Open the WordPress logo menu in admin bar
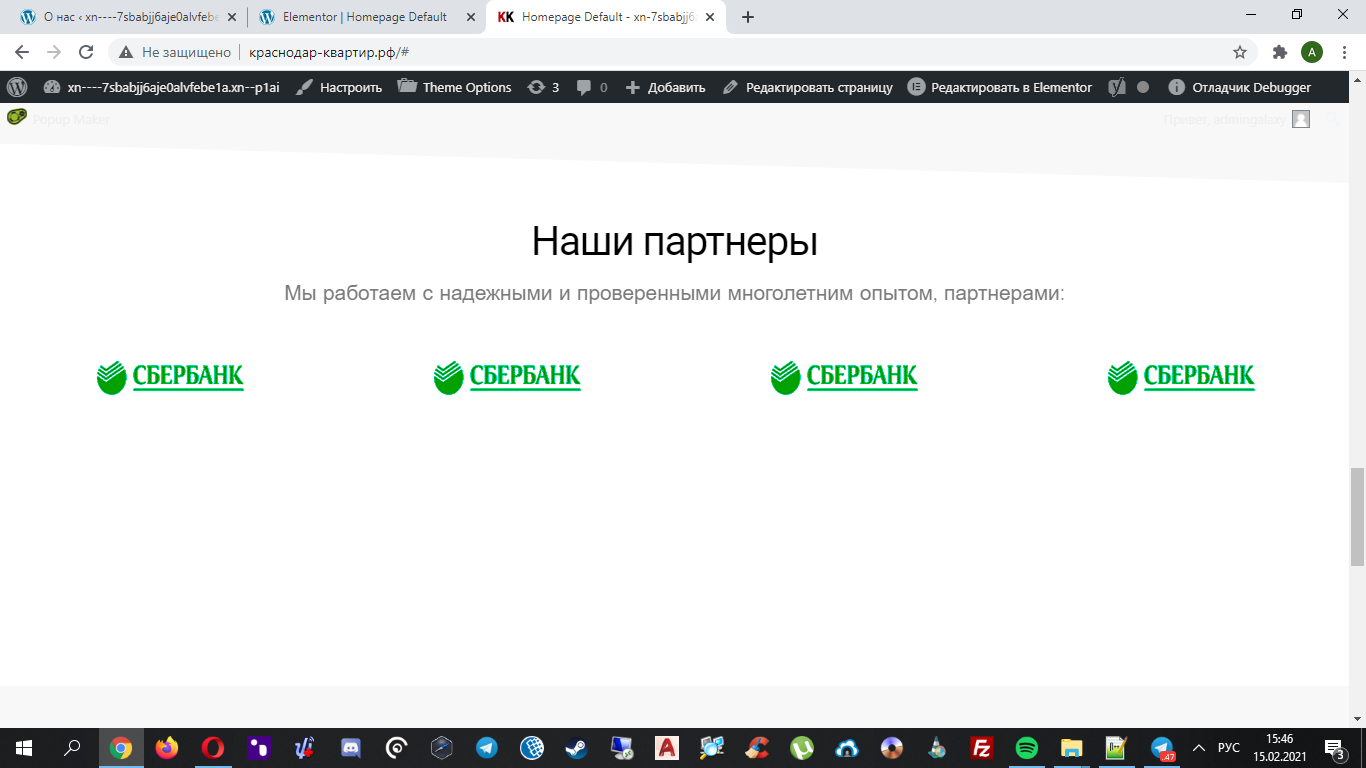This screenshot has height=768, width=1366. pos(17,87)
